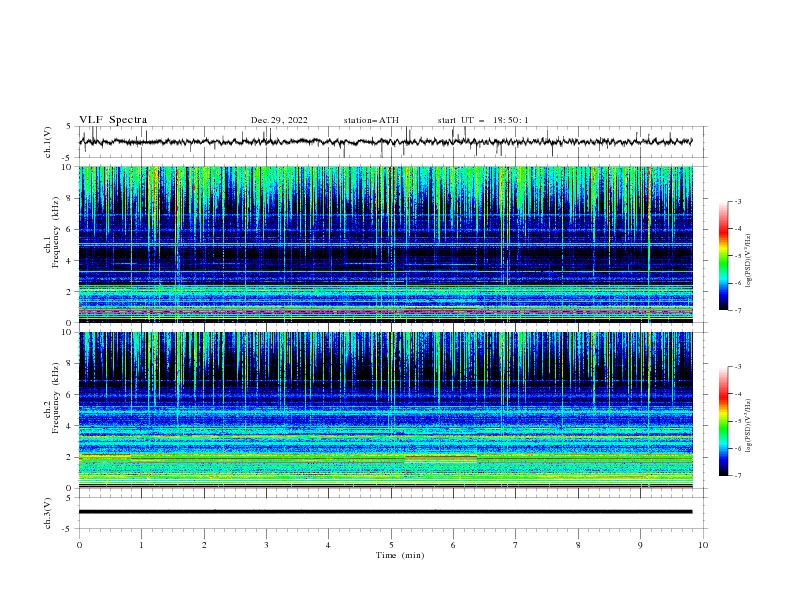The width and height of the screenshot is (792, 612).
Task: Click the "ch.1(V)" axis label
Action: click(x=48, y=142)
